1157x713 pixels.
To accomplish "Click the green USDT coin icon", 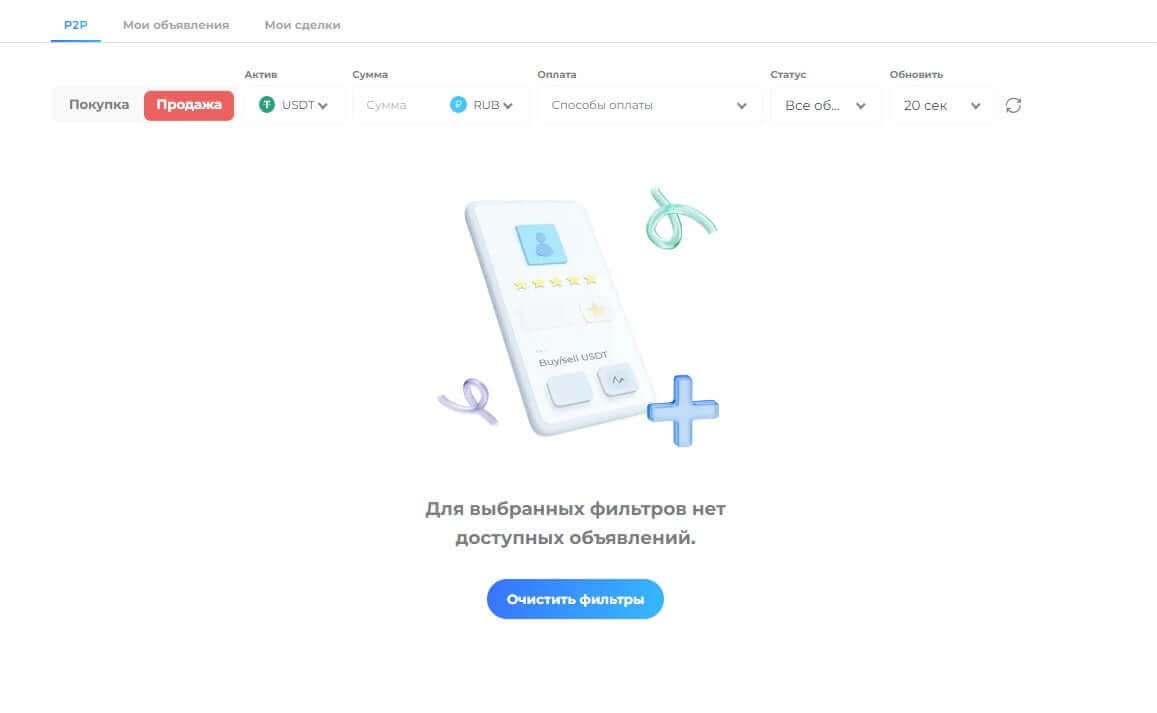I will click(266, 105).
